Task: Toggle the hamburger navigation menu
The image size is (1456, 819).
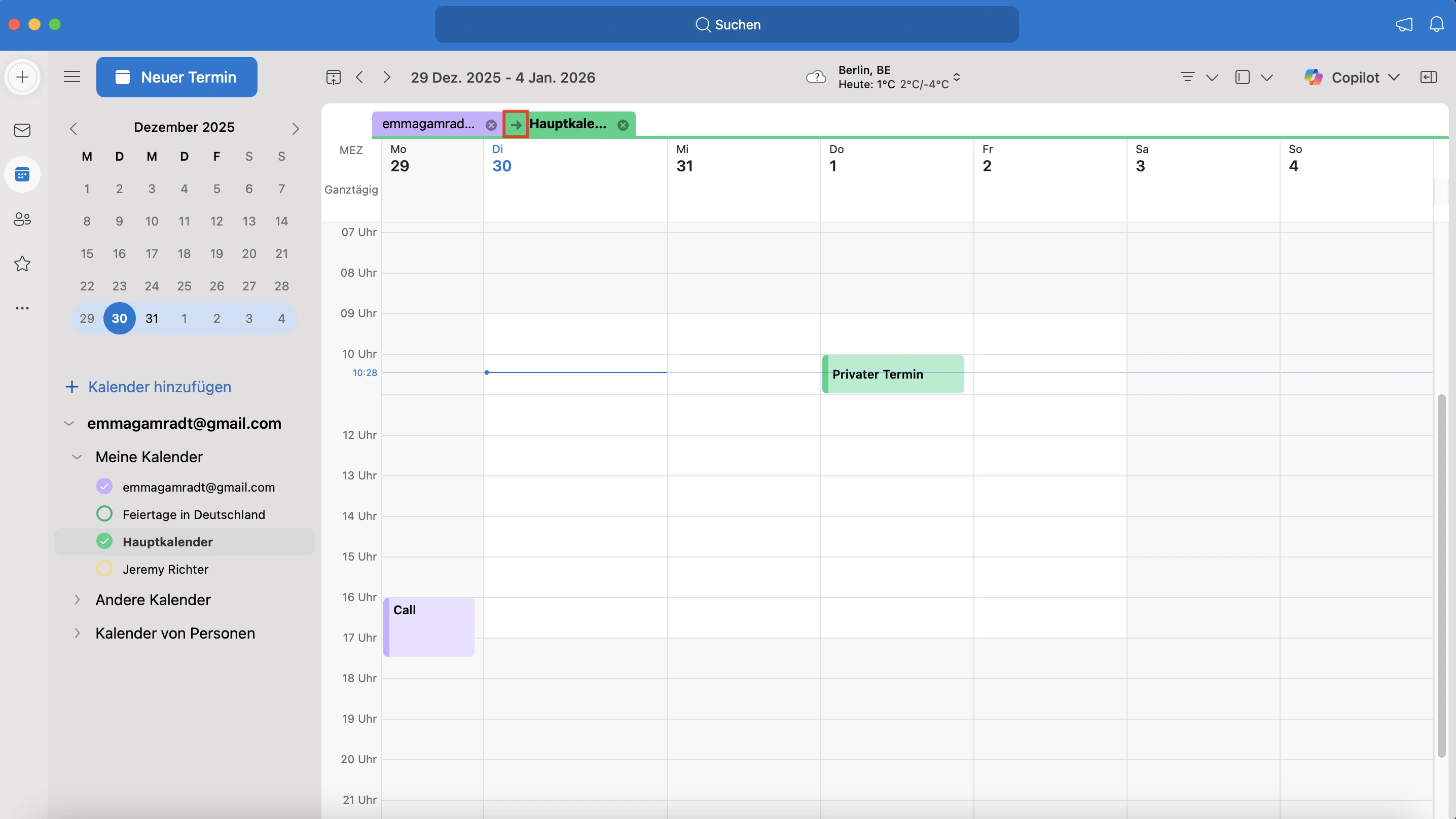Action: click(72, 77)
